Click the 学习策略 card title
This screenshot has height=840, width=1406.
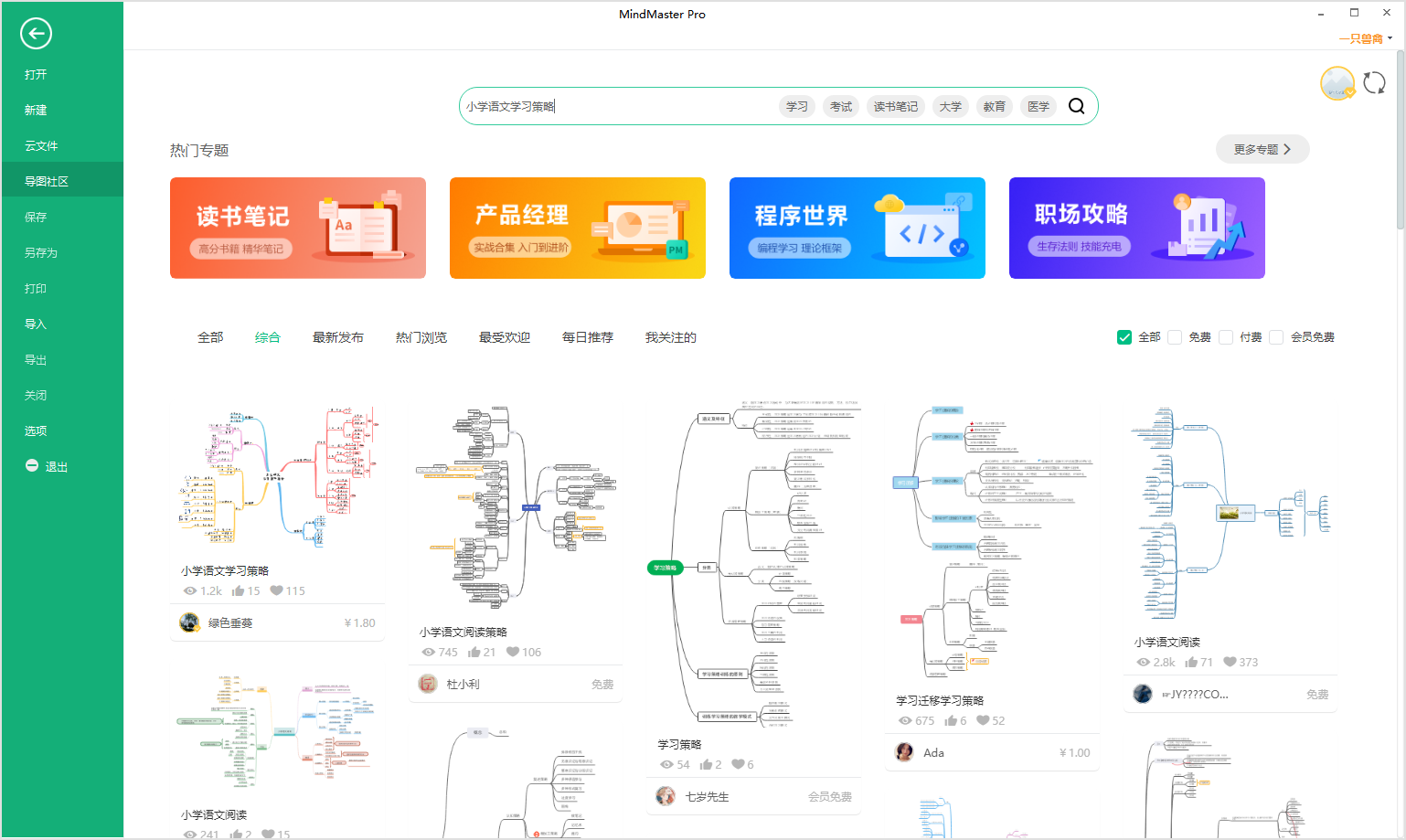(x=679, y=745)
